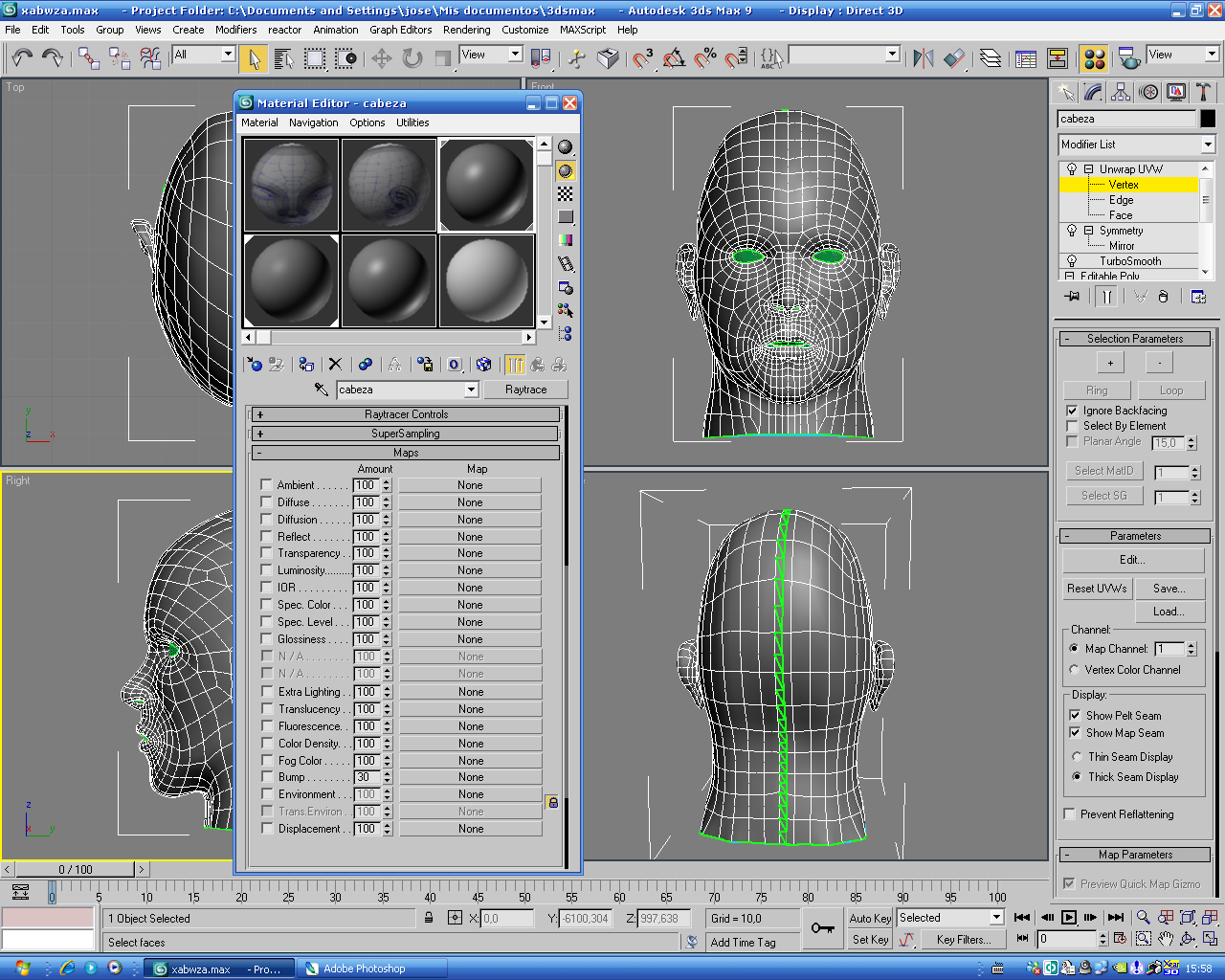
Task: Enable the Diffuse map checkbox
Action: [267, 502]
